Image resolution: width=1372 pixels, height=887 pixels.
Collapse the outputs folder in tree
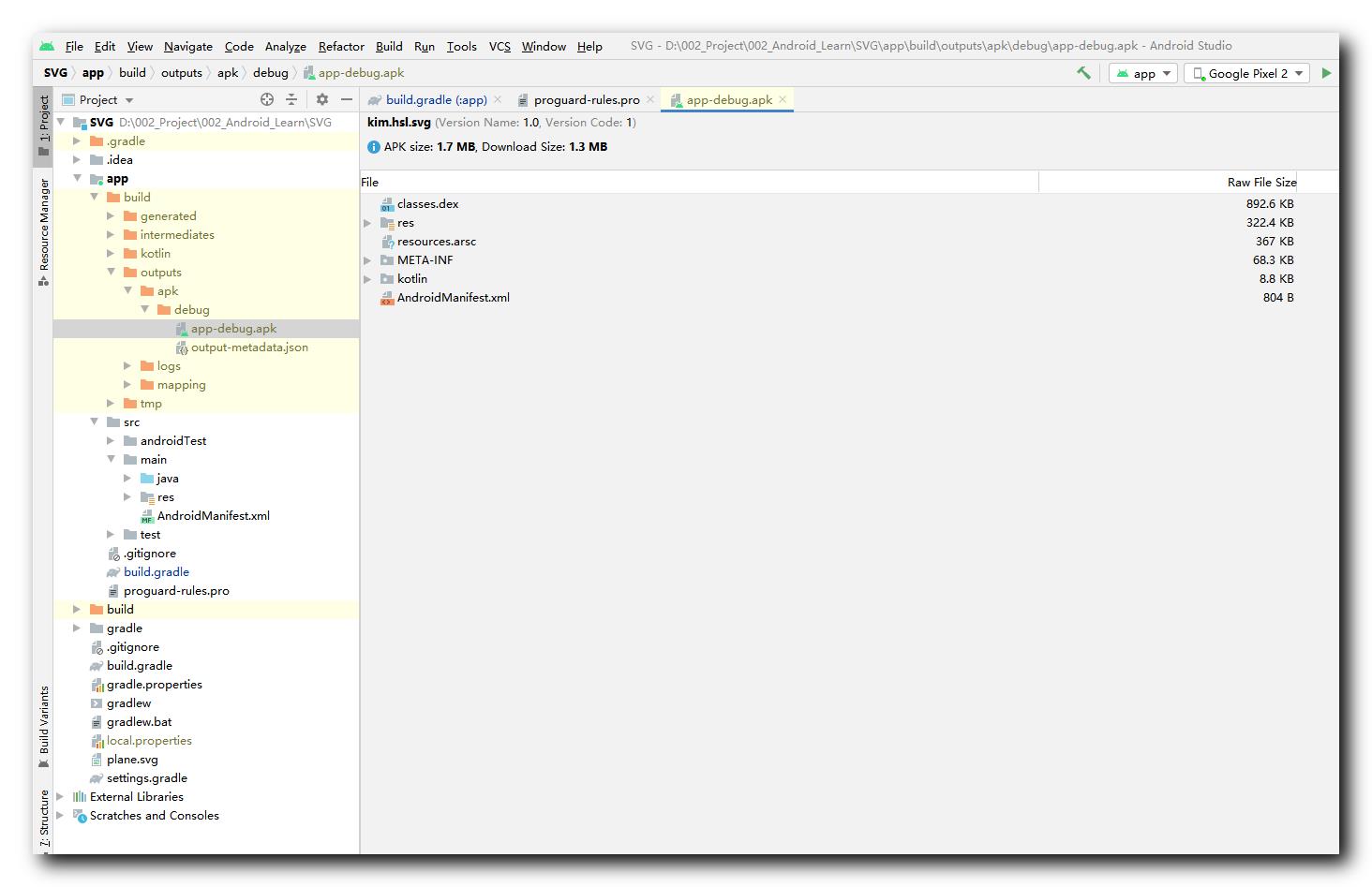click(111, 272)
